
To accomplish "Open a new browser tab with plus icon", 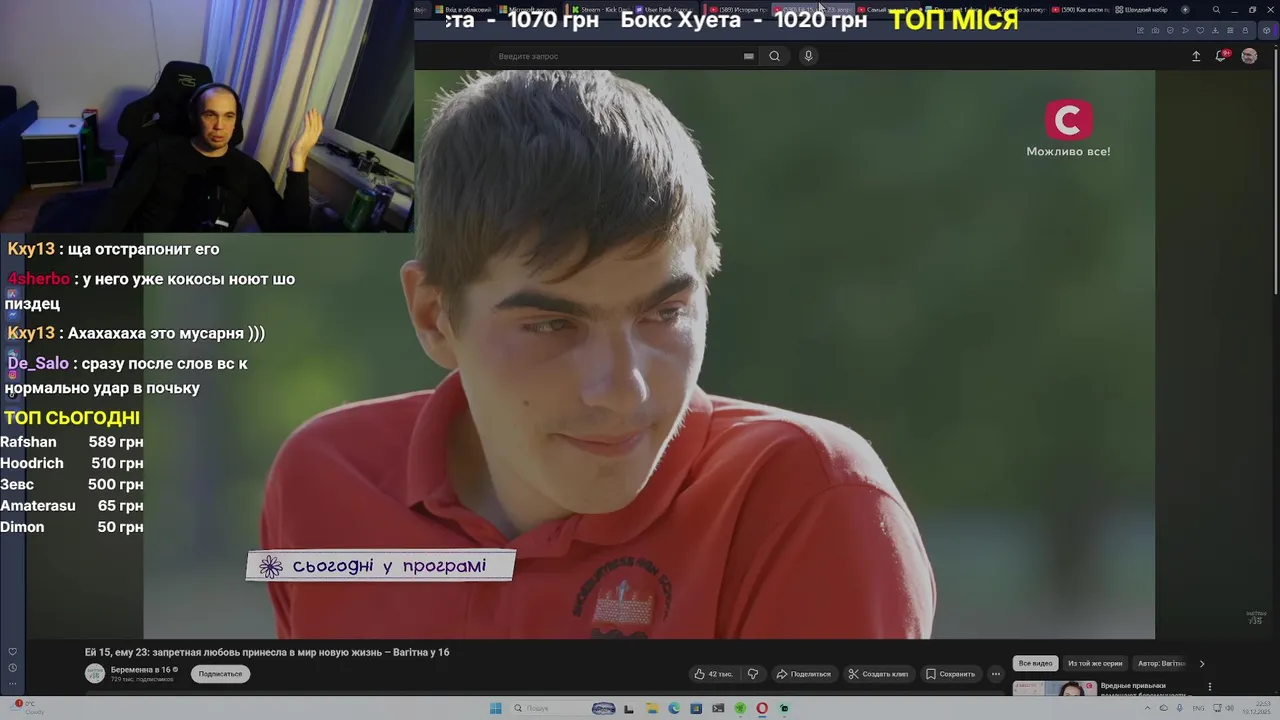I will [x=1185, y=10].
